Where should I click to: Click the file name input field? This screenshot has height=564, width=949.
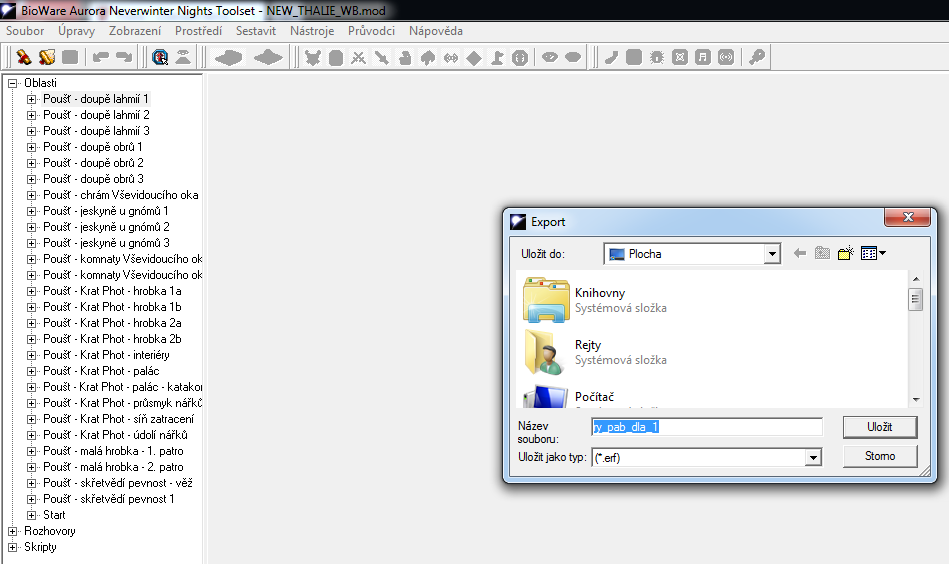click(x=706, y=427)
